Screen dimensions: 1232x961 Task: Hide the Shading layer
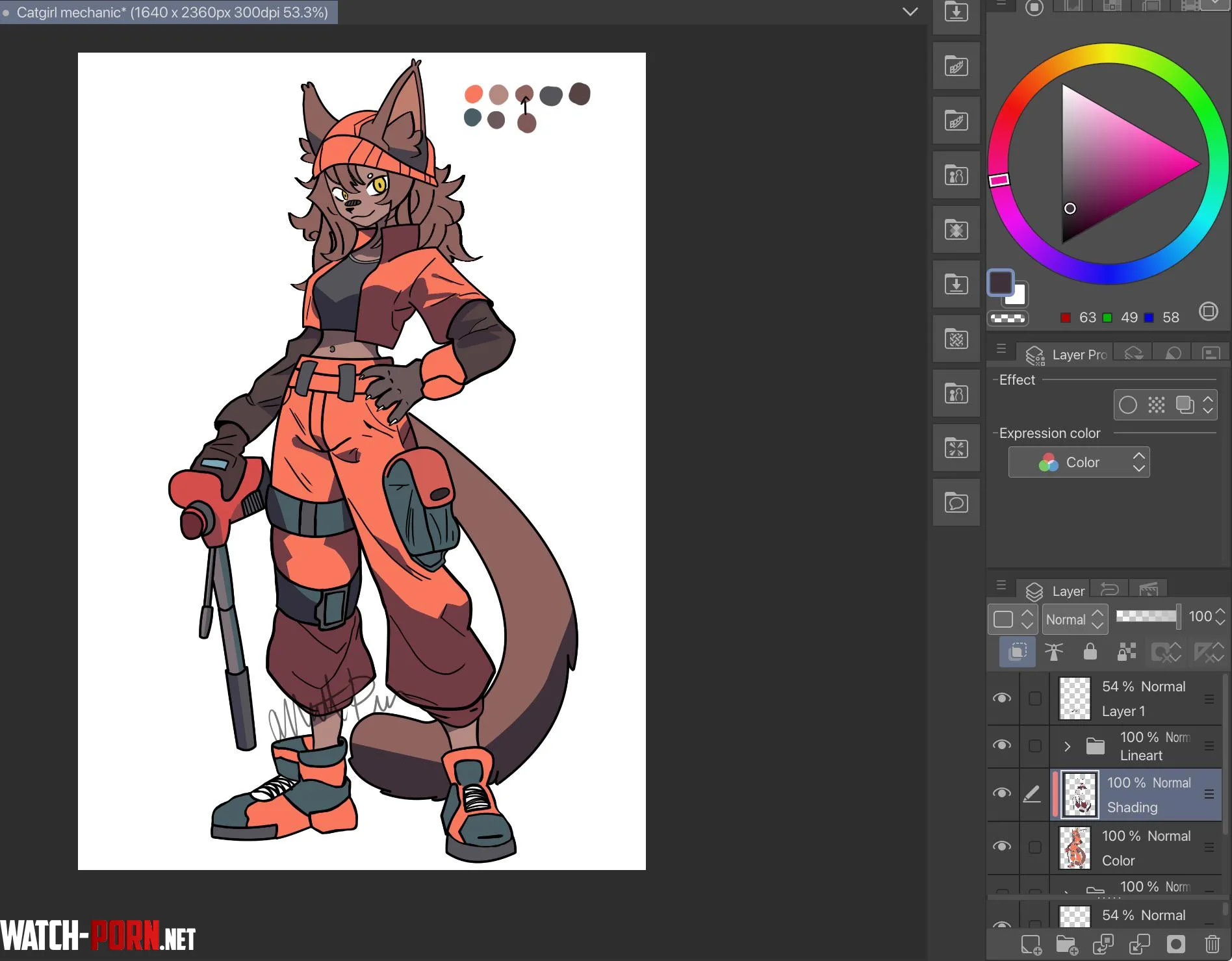[1002, 793]
